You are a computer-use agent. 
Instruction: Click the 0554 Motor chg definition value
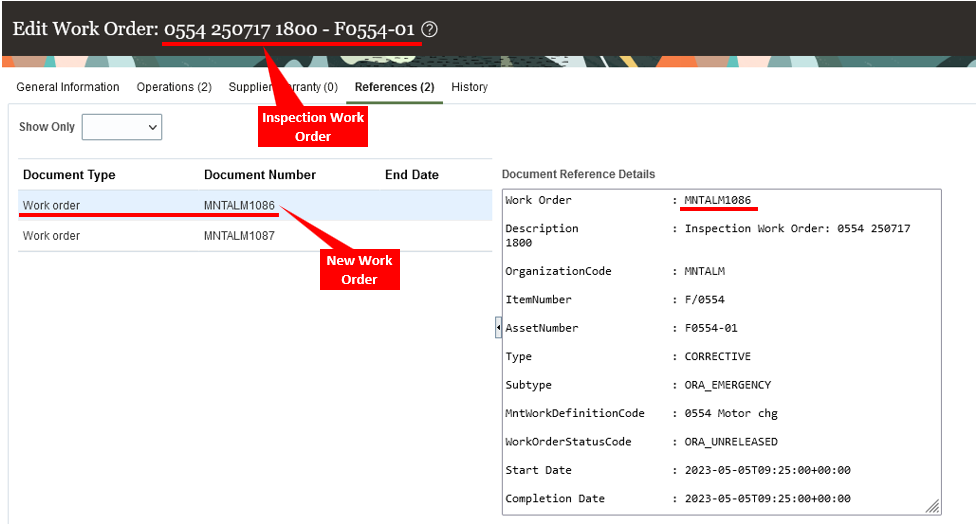[731, 413]
